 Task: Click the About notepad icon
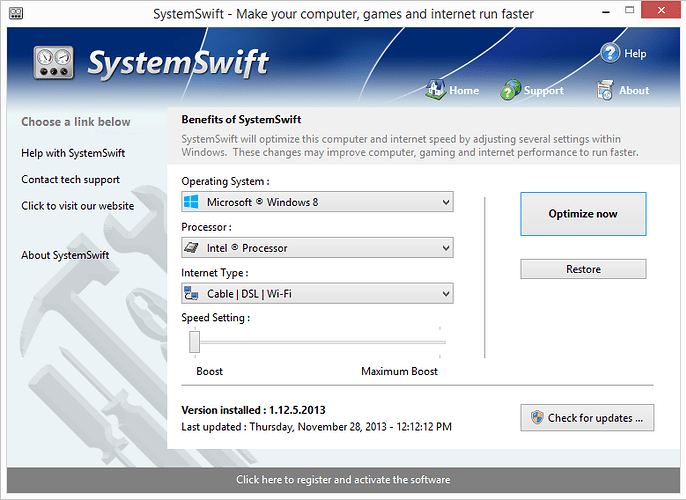pyautogui.click(x=605, y=90)
